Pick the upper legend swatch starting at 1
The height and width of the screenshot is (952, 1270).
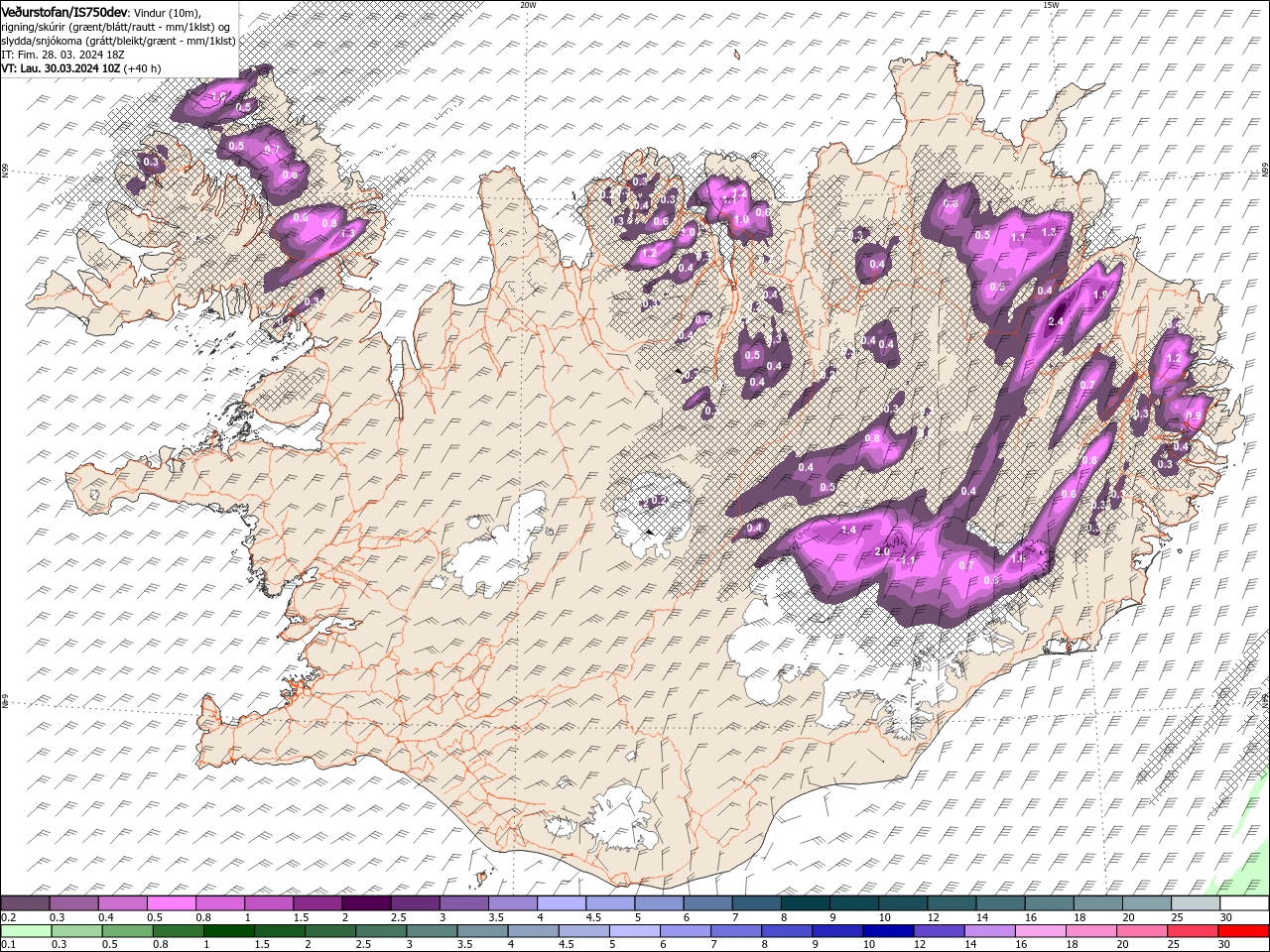pos(269,903)
